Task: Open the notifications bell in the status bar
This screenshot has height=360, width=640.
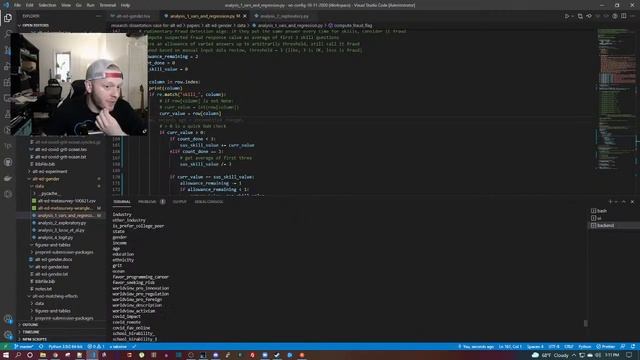Action: 632,347
